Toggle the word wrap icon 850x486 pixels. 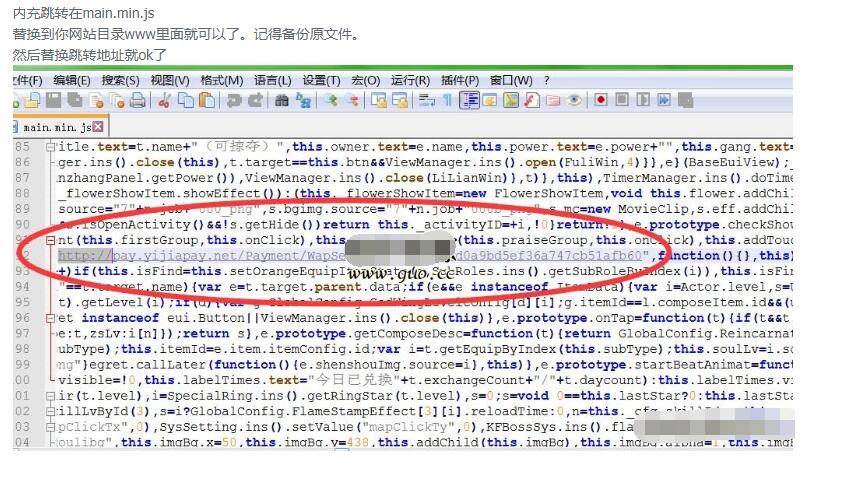pos(427,100)
